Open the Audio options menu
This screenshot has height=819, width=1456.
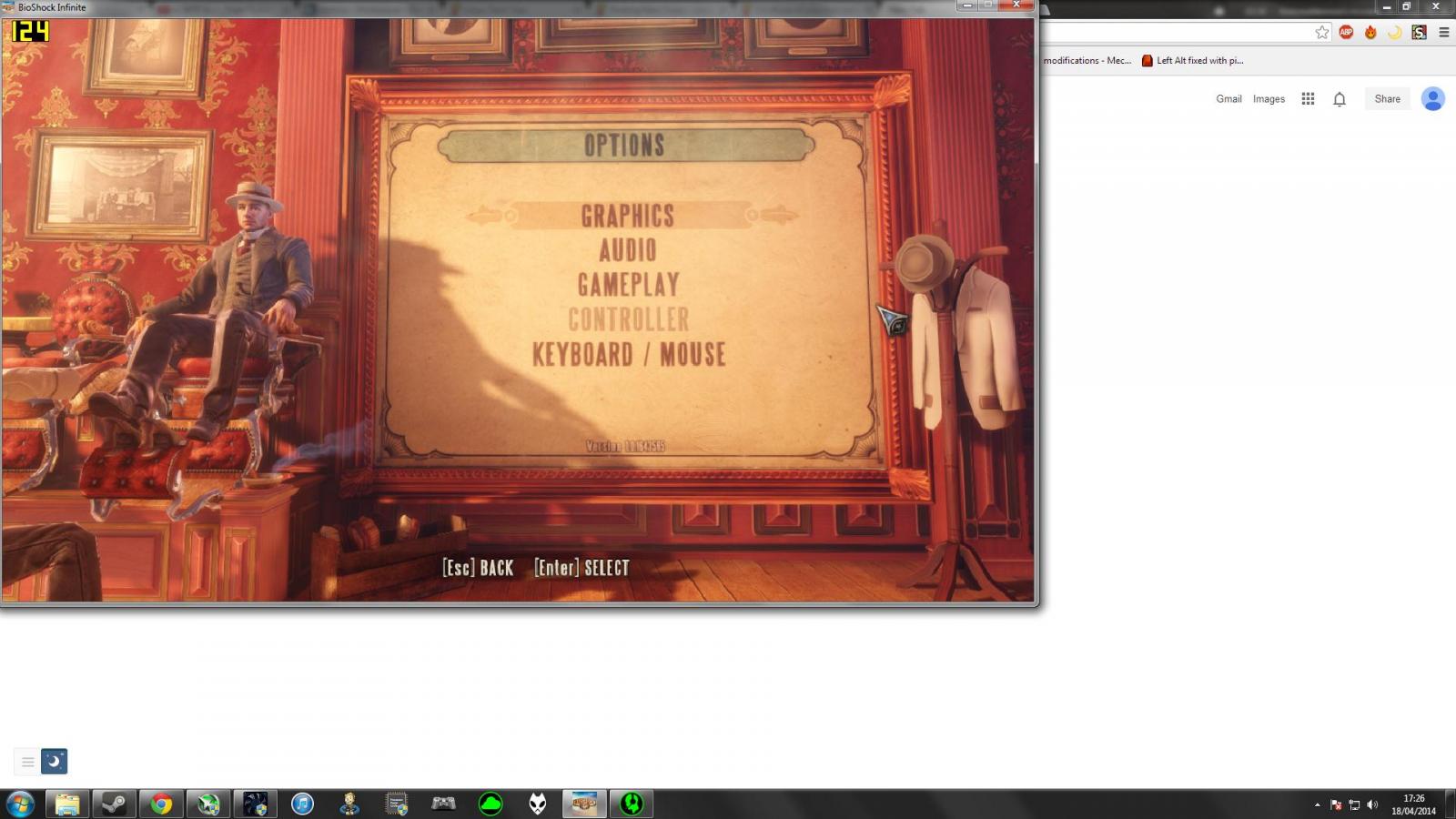point(628,250)
